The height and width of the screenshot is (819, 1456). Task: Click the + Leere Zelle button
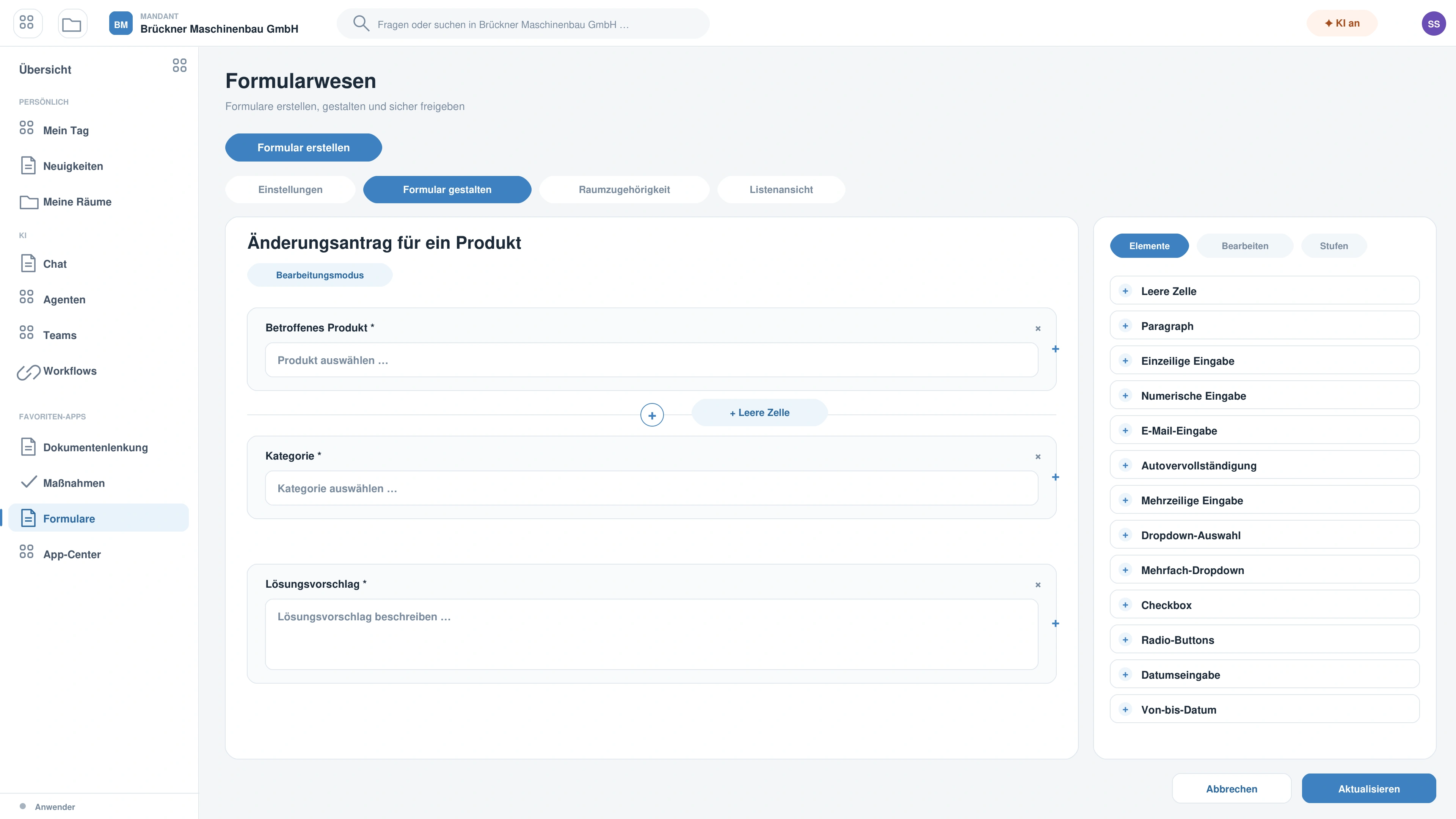759,413
